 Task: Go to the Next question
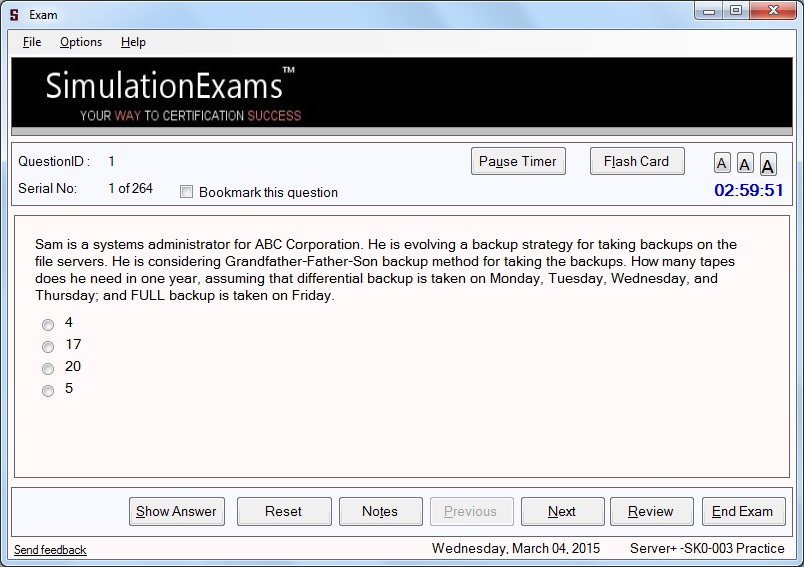562,511
